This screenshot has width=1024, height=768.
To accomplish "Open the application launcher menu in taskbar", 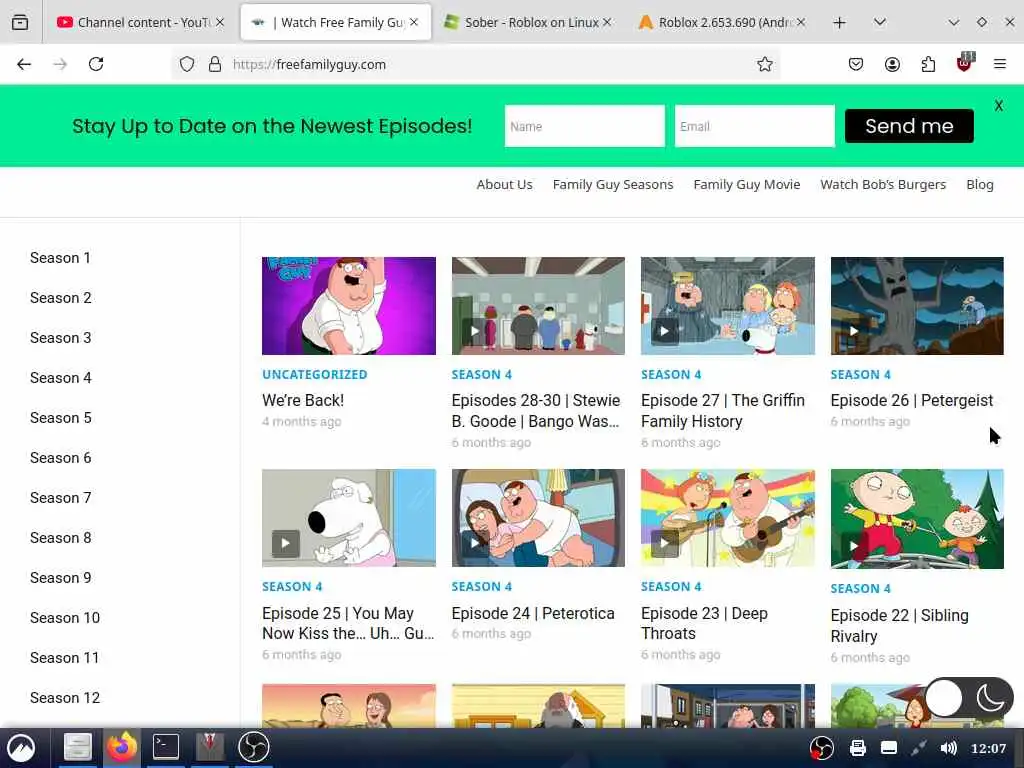I will 21,748.
